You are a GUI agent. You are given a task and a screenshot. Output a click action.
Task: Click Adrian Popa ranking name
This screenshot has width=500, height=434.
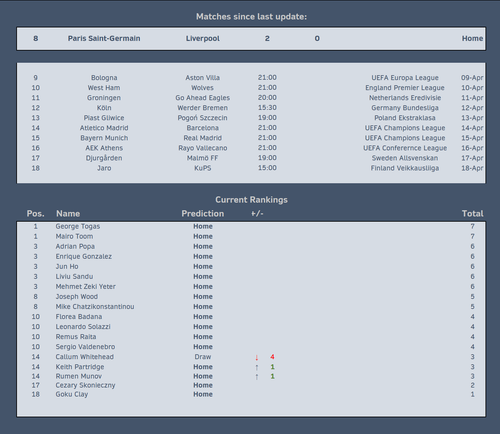pyautogui.click(x=75, y=246)
